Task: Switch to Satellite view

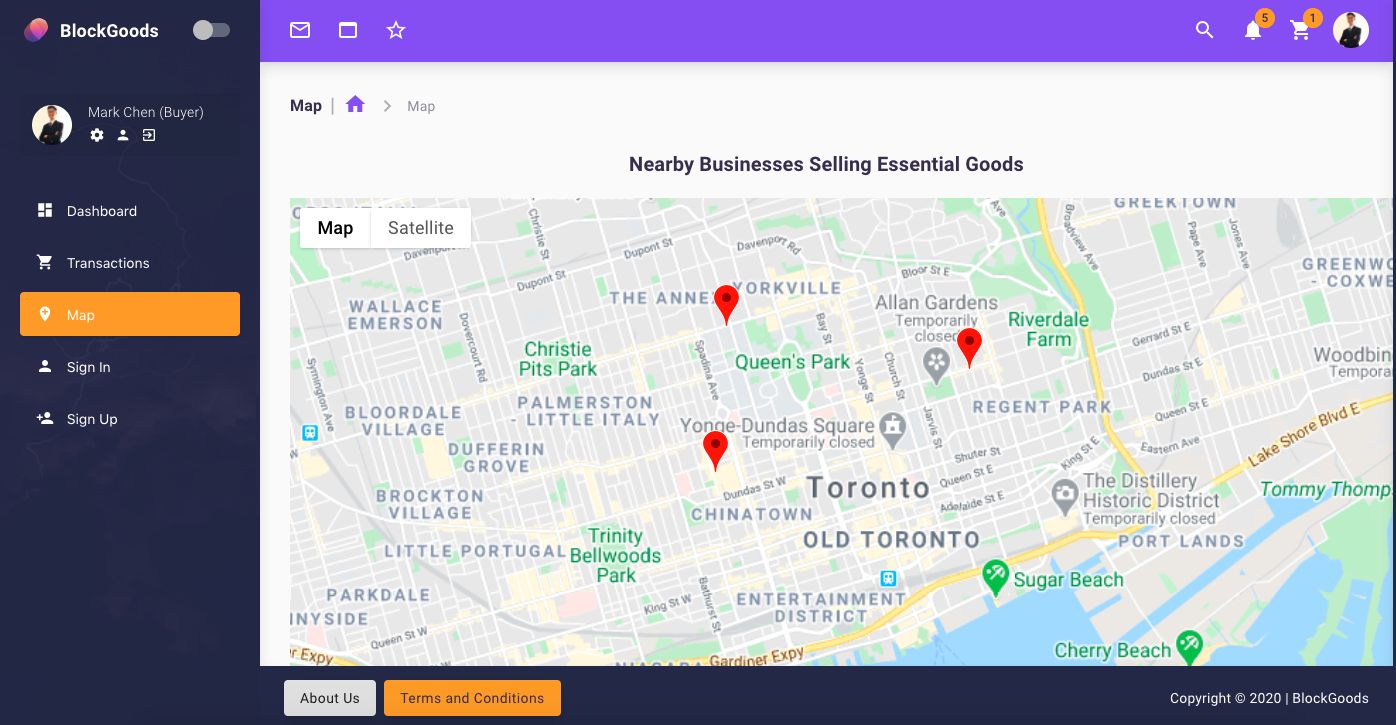Action: click(x=421, y=228)
